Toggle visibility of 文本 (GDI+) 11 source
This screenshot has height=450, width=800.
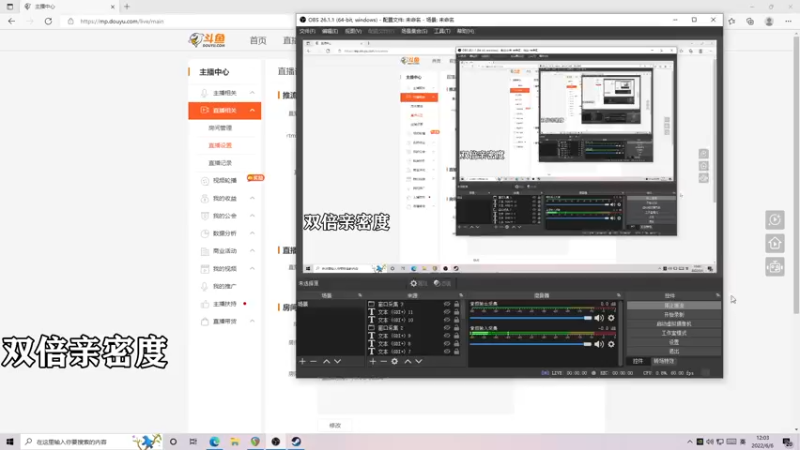point(447,312)
